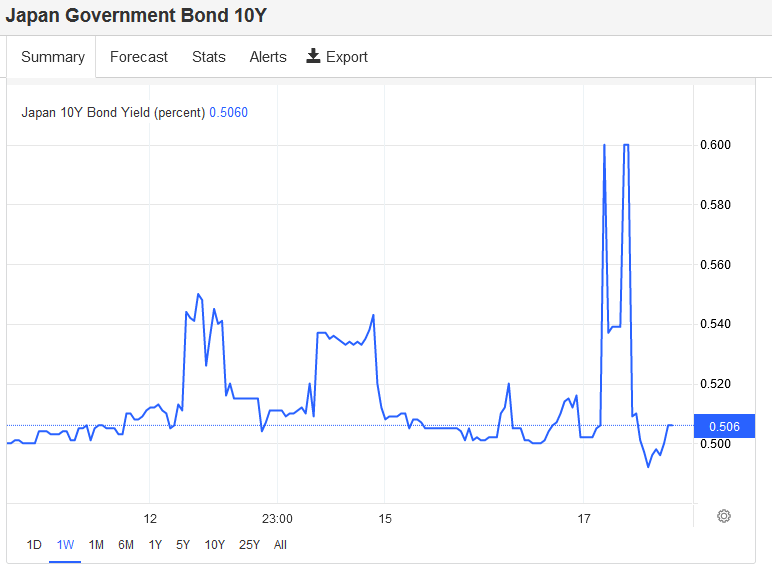Click the 0.560 y-axis label

click(x=715, y=265)
